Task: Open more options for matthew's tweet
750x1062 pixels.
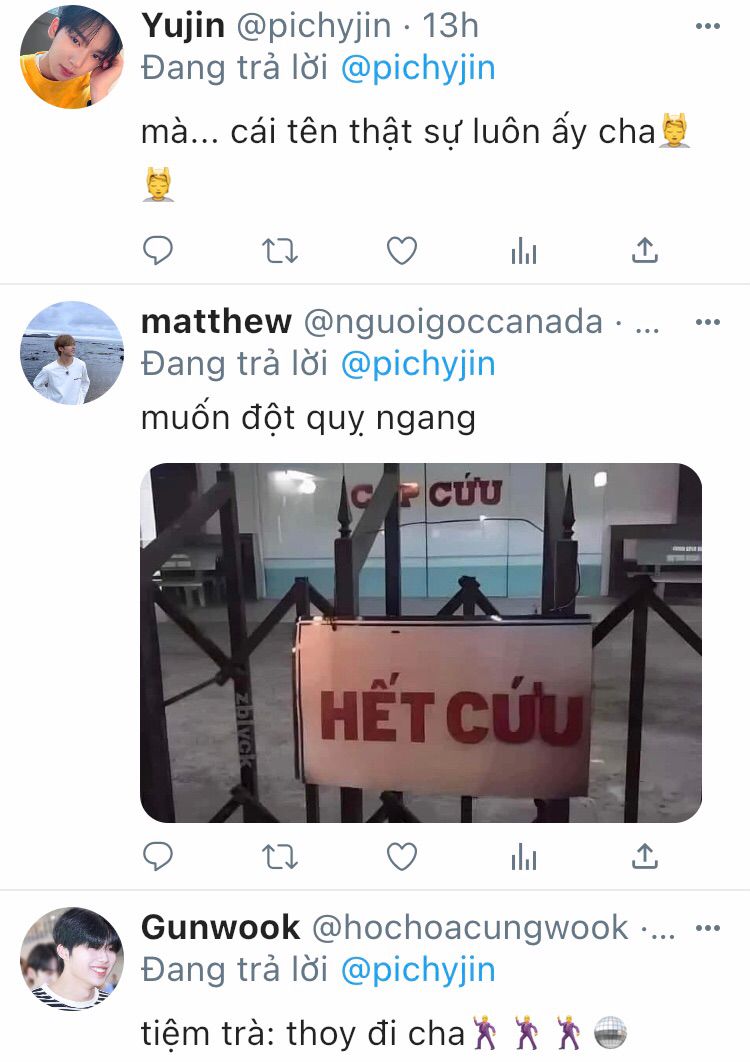Action: click(x=708, y=322)
